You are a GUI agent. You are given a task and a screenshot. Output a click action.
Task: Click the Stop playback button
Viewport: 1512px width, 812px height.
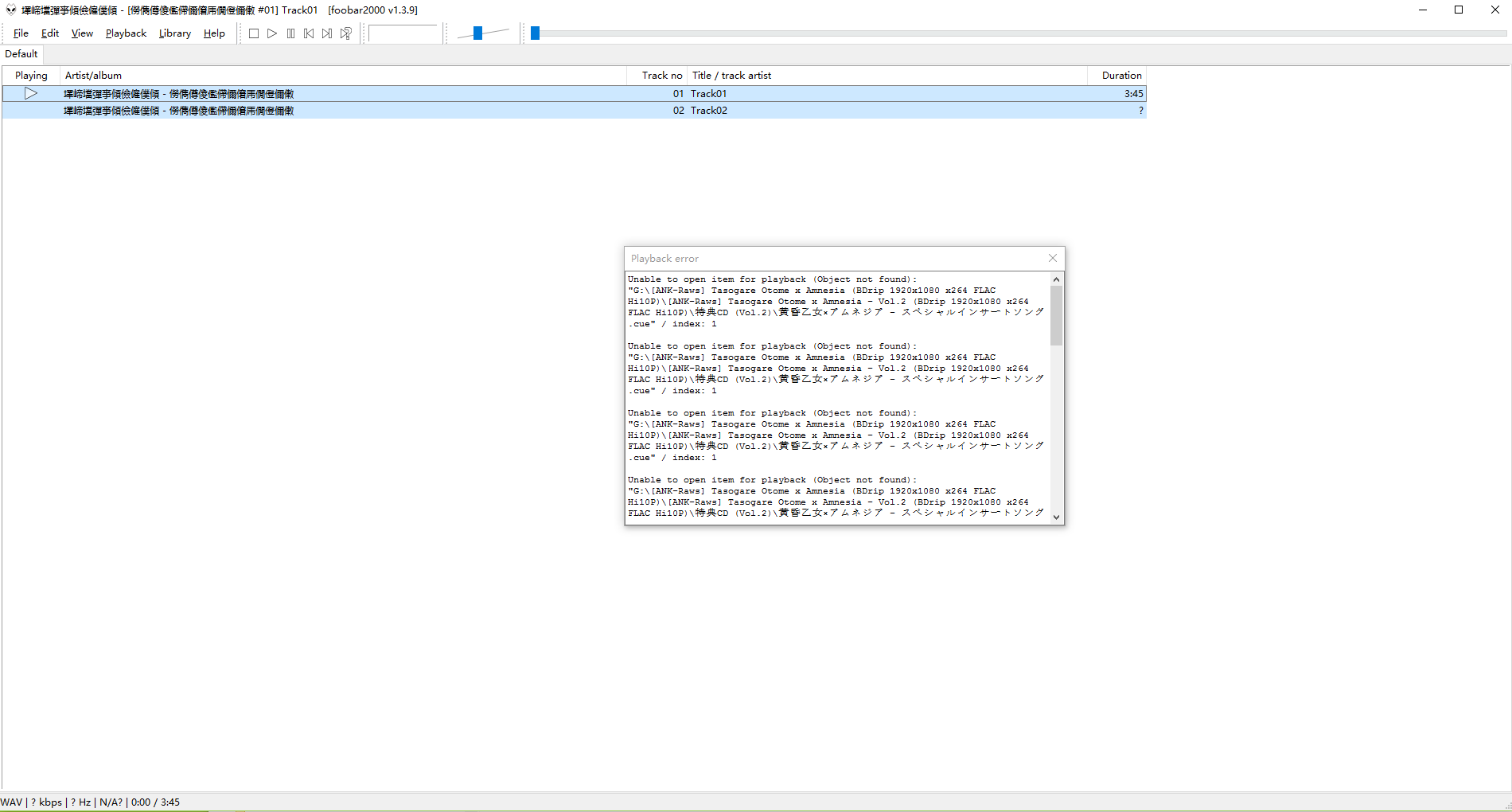point(254,33)
